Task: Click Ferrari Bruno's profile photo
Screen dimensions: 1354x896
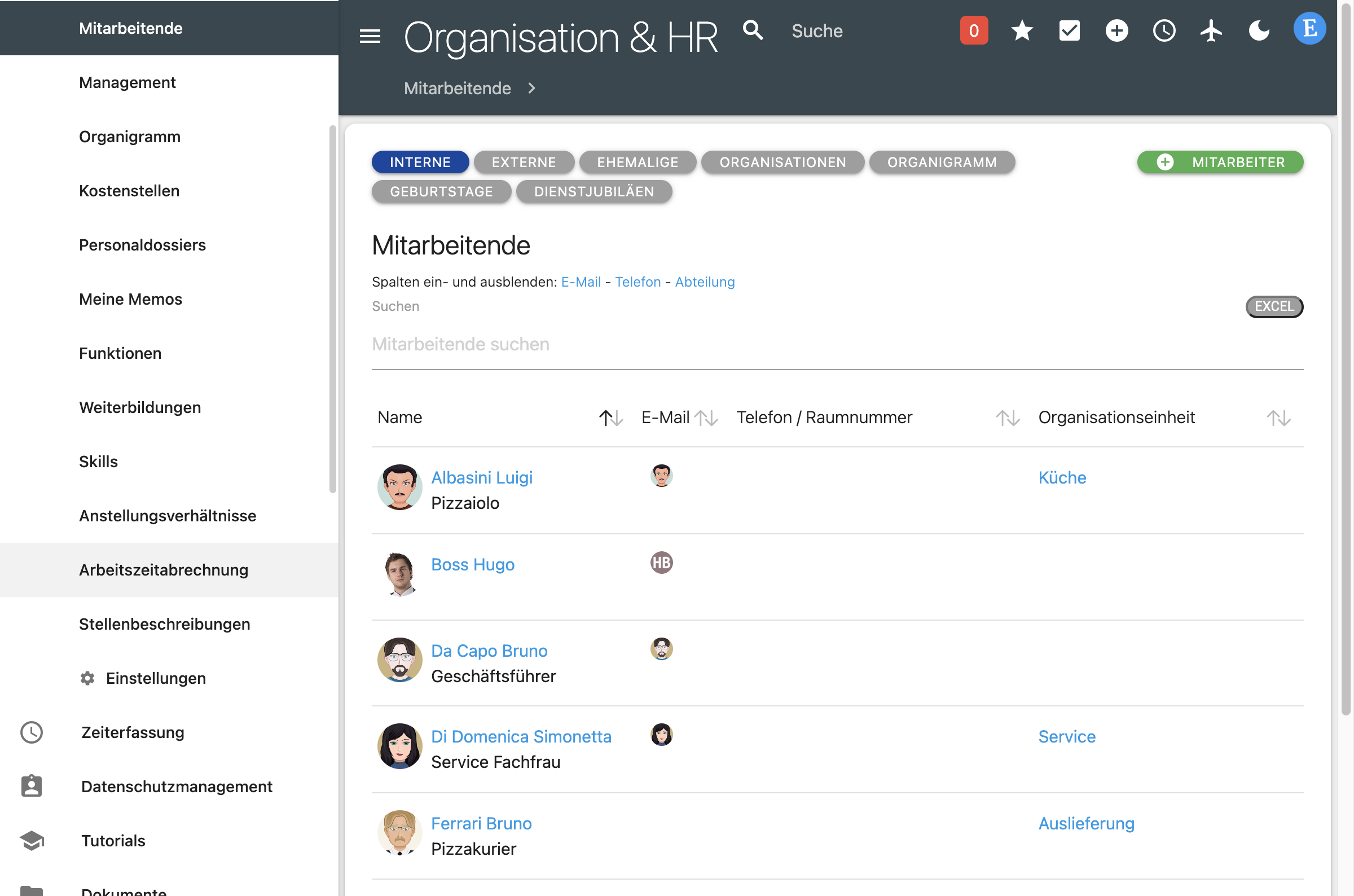Action: (x=399, y=833)
